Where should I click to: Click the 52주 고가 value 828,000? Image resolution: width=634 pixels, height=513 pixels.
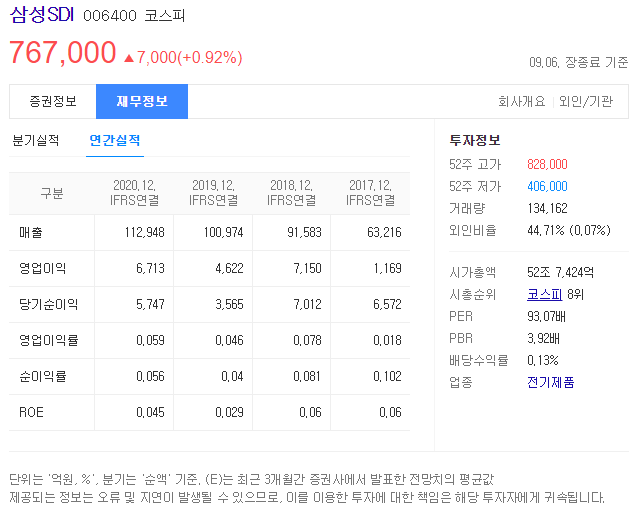click(547, 165)
